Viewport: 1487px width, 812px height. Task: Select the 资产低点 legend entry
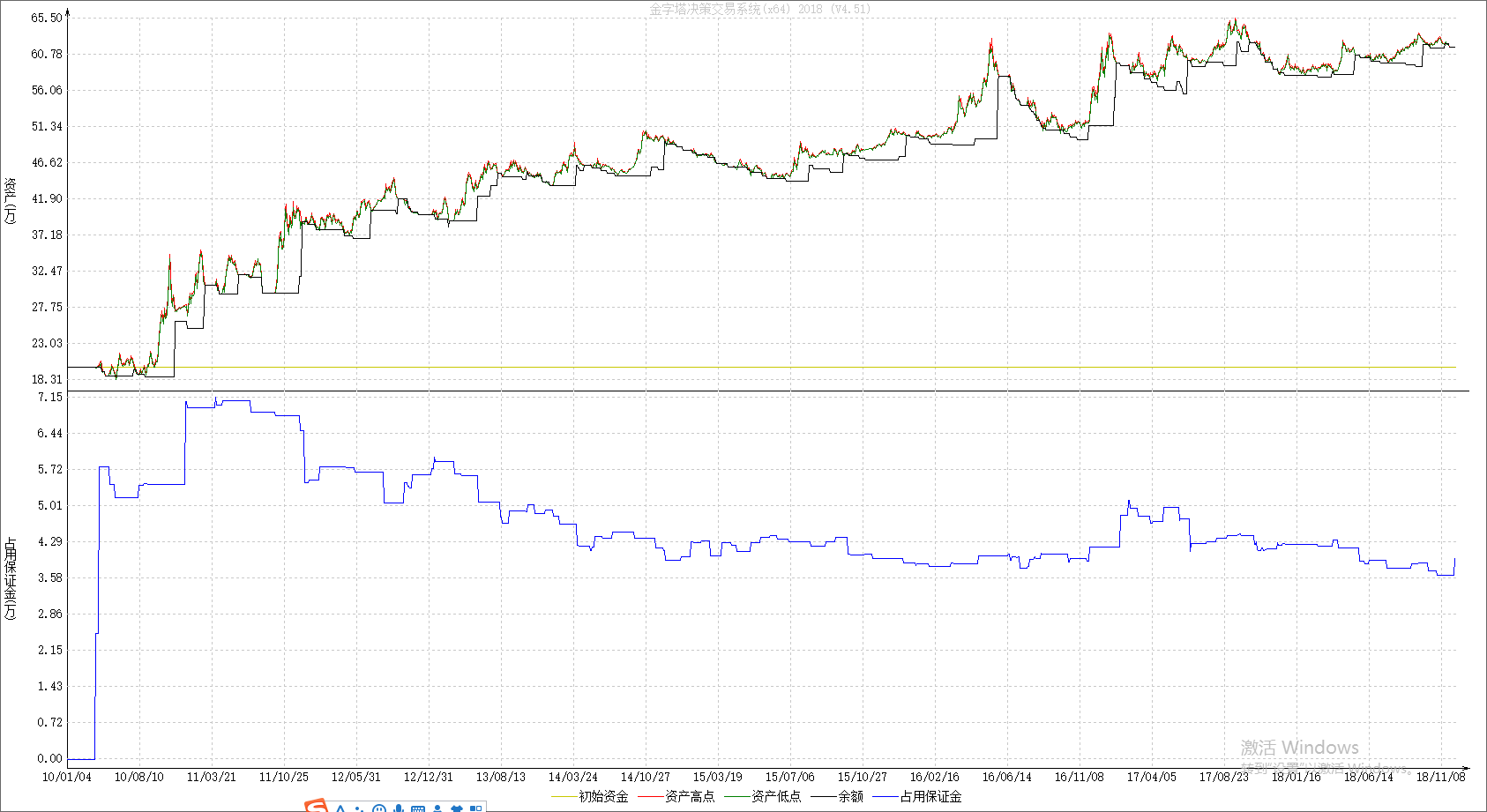[x=775, y=797]
